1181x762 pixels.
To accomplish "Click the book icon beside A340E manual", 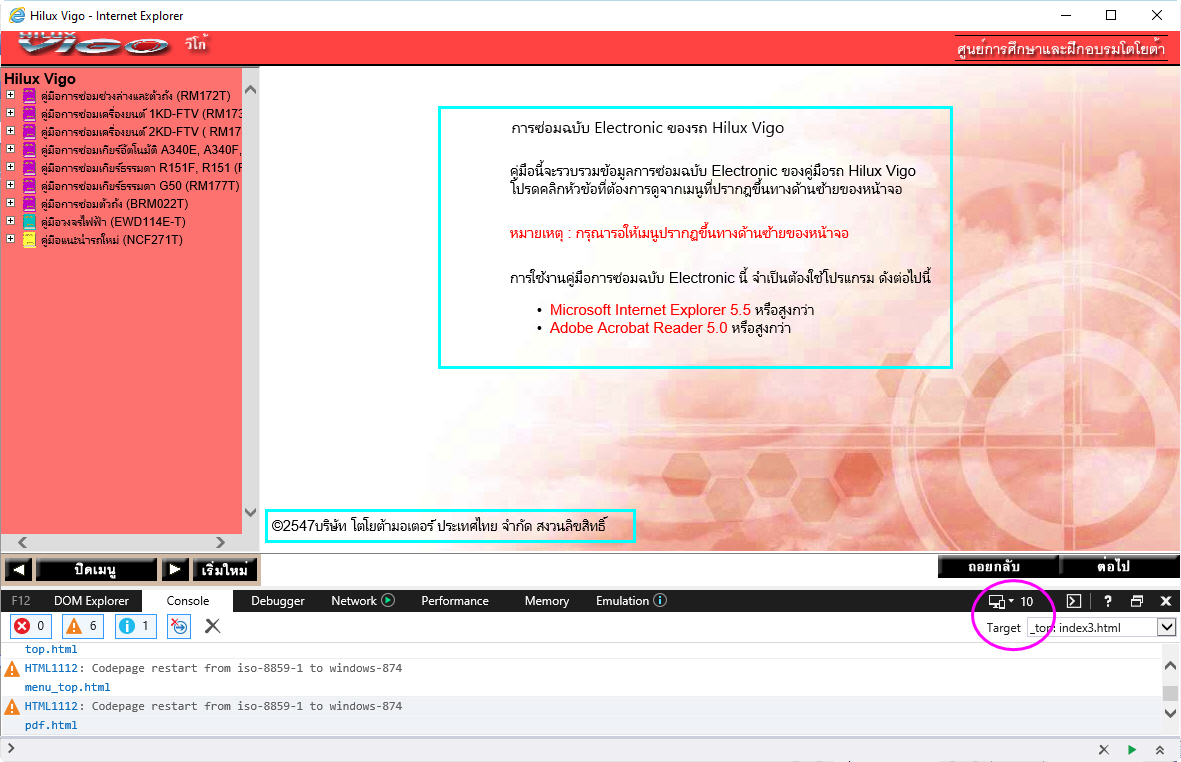I will click(x=29, y=150).
